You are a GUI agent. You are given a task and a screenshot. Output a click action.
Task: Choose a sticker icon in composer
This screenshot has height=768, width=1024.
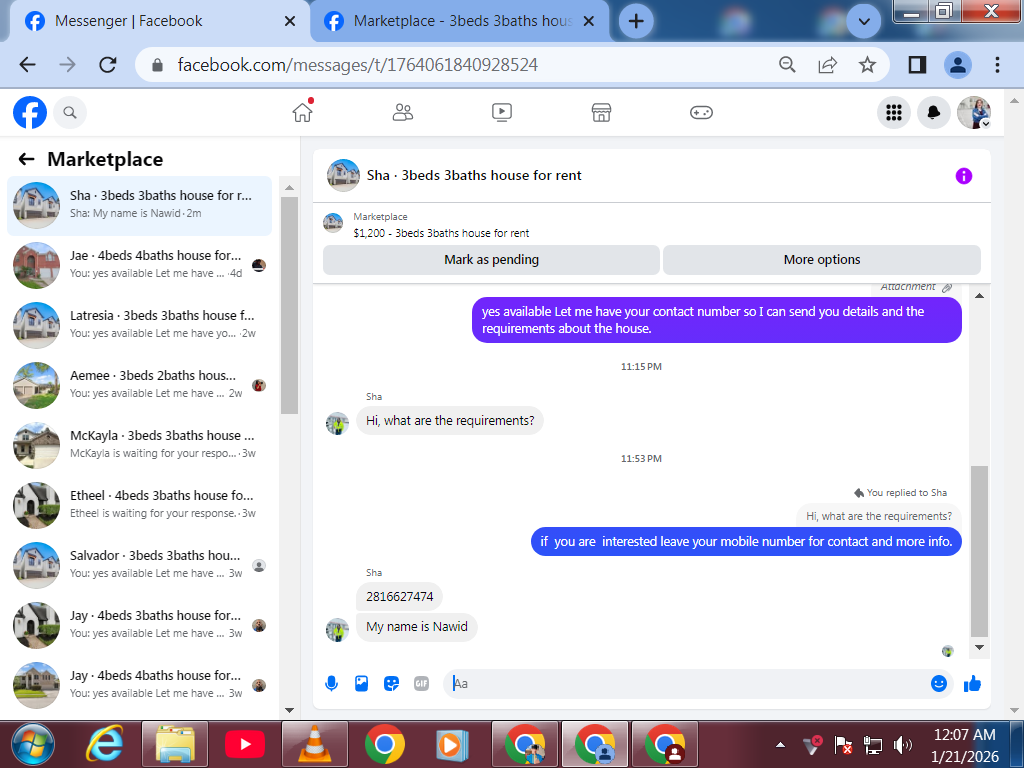391,684
